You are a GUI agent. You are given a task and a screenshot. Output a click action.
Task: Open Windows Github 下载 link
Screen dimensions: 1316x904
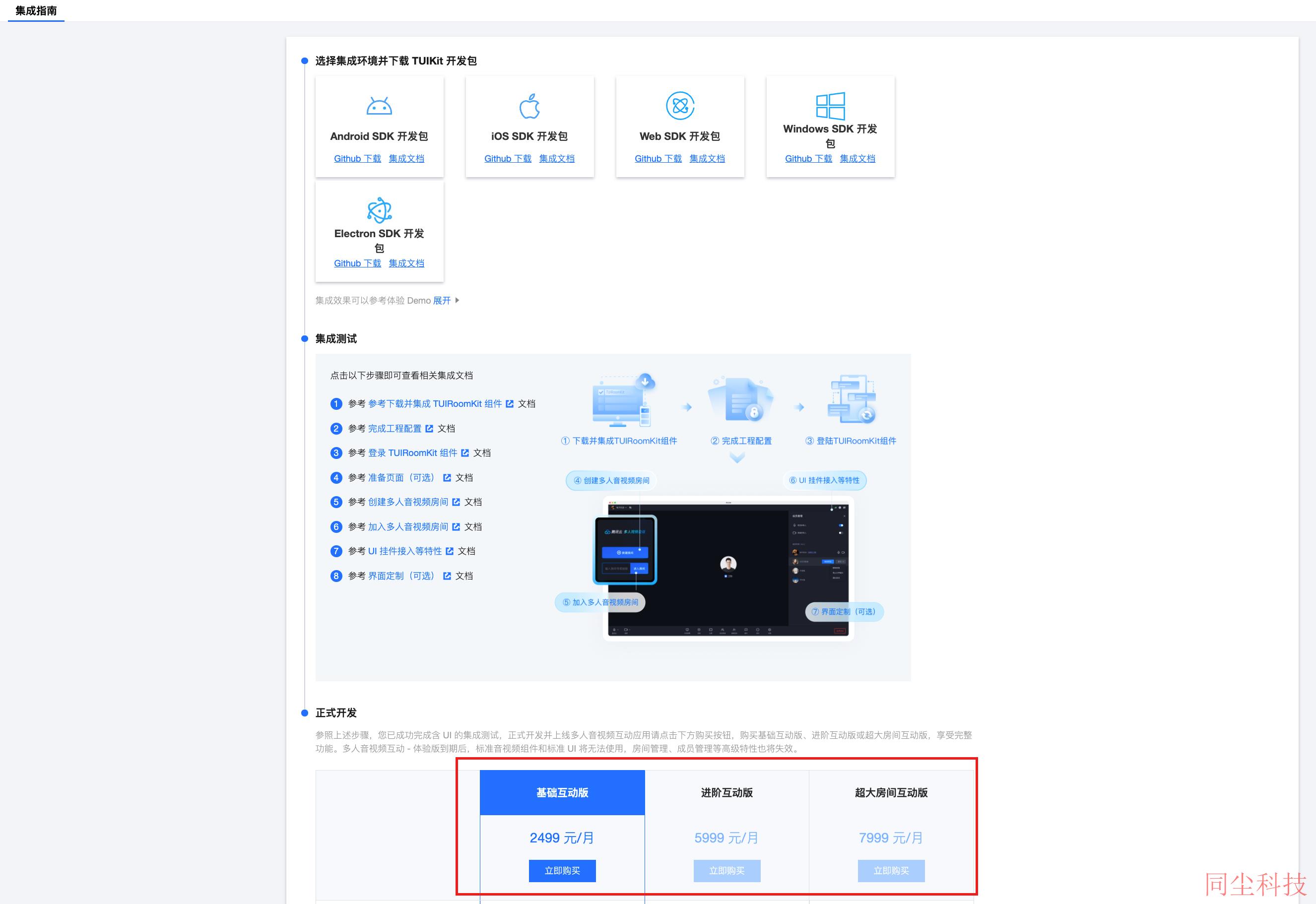808,159
